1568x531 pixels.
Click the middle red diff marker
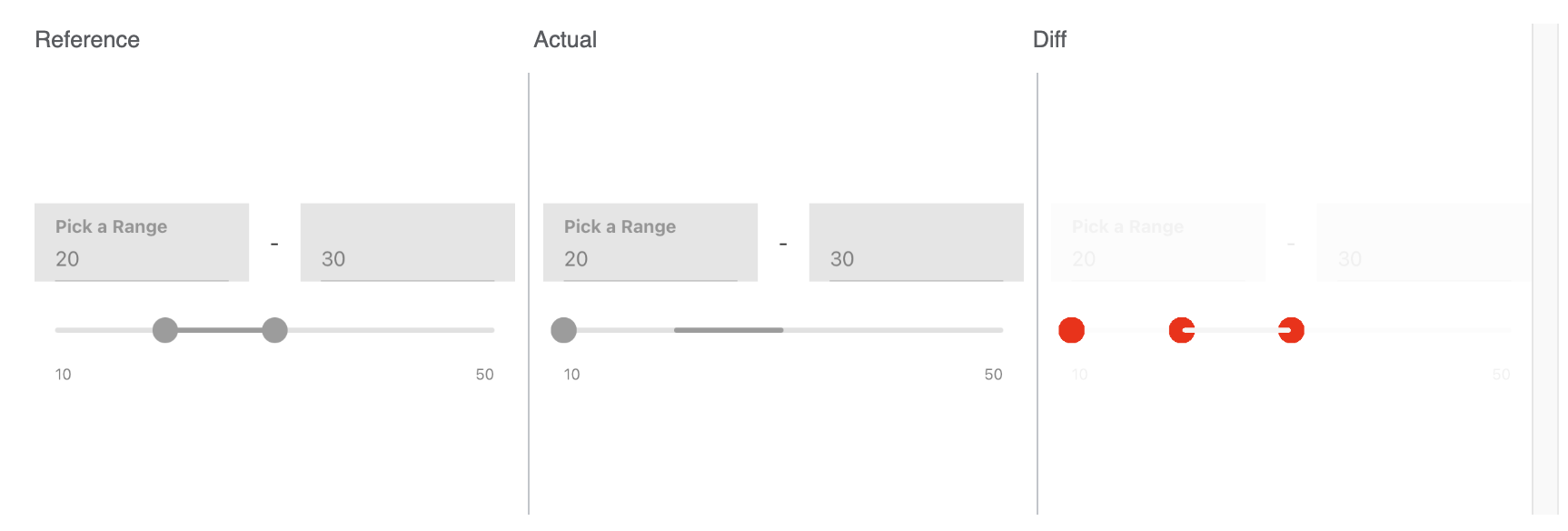pos(1181,330)
